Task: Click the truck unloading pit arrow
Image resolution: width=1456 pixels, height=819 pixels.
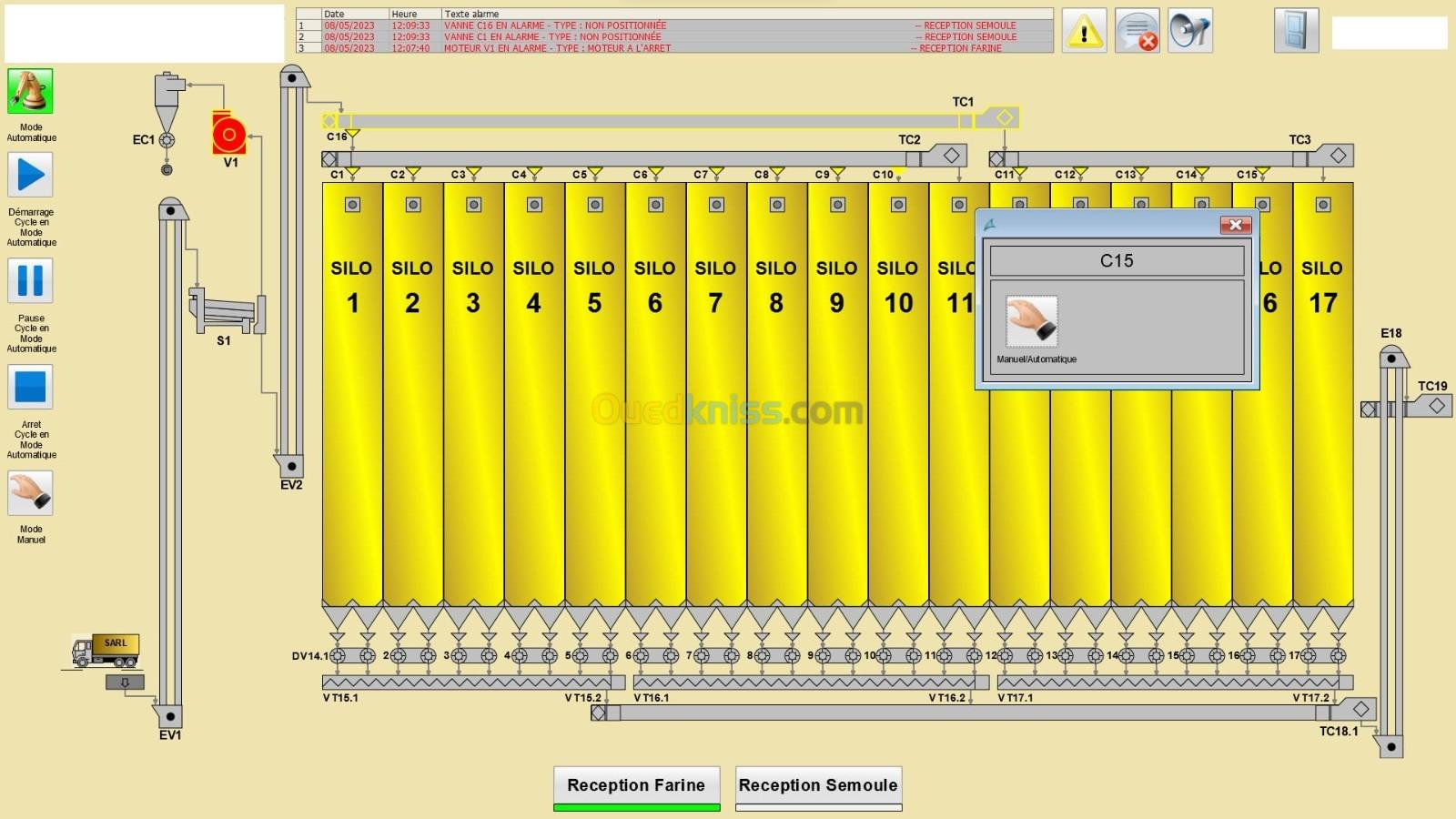Action: tap(125, 682)
